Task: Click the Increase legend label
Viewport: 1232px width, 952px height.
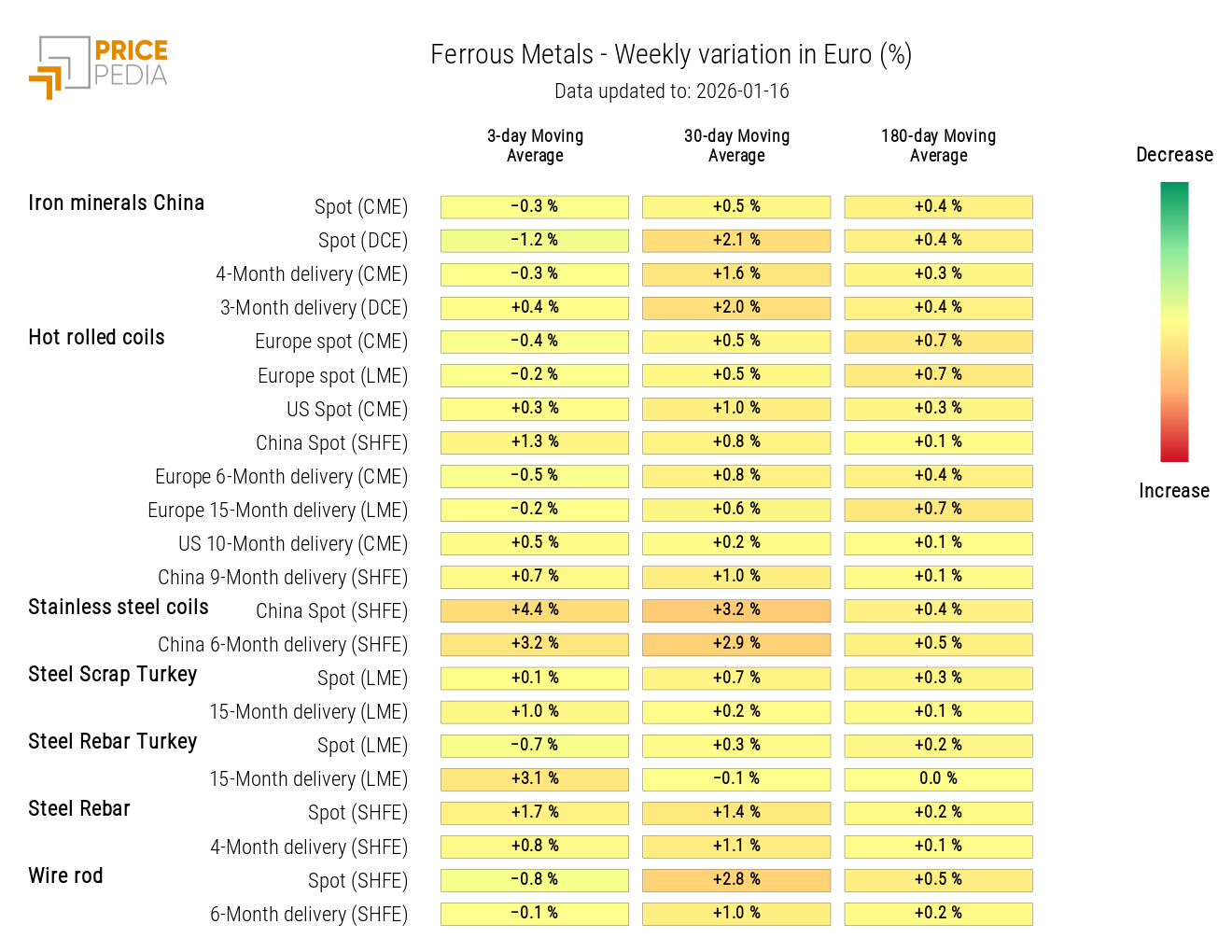Action: click(1173, 491)
